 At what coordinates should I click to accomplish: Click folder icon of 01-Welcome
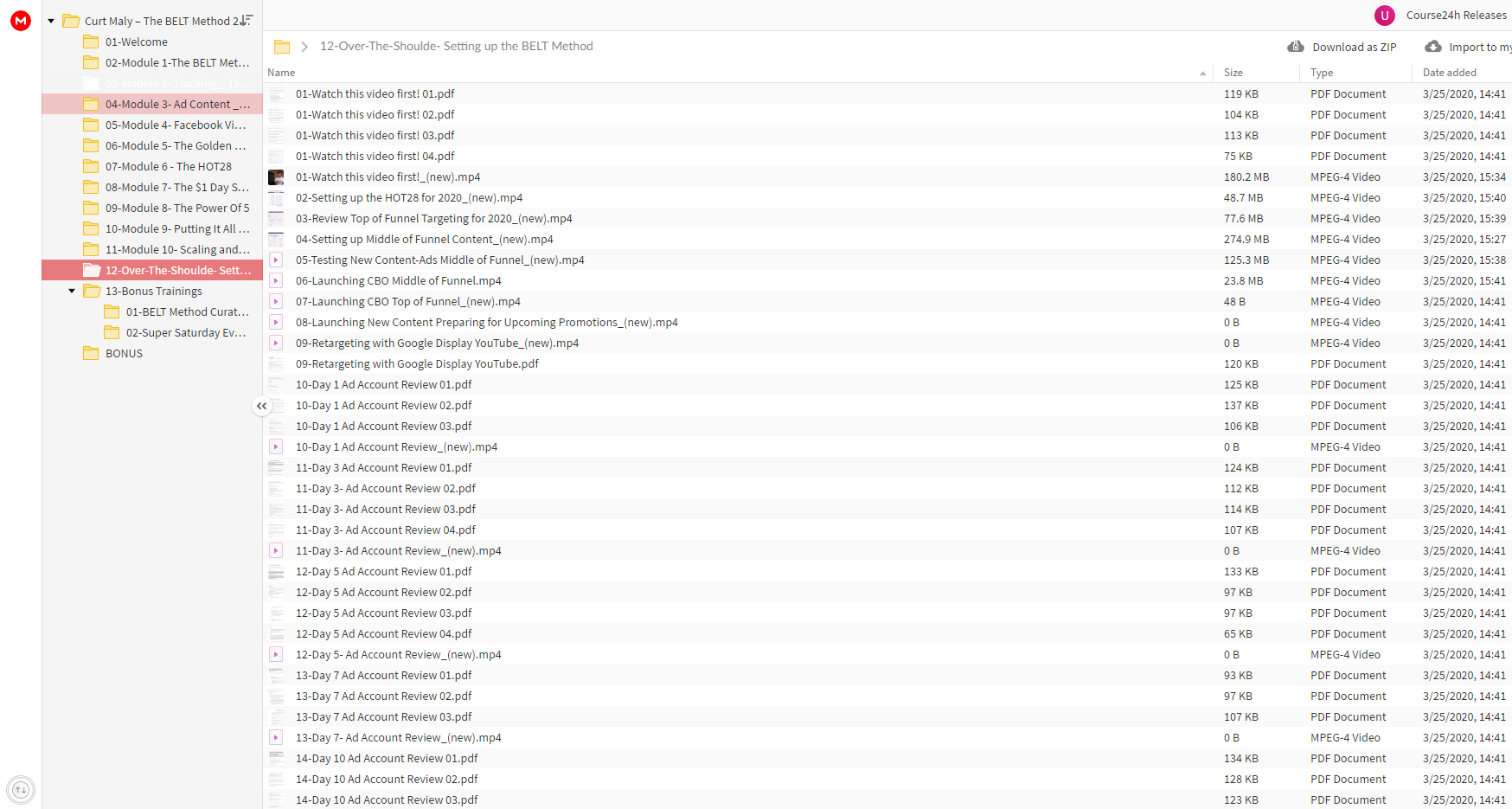(91, 42)
